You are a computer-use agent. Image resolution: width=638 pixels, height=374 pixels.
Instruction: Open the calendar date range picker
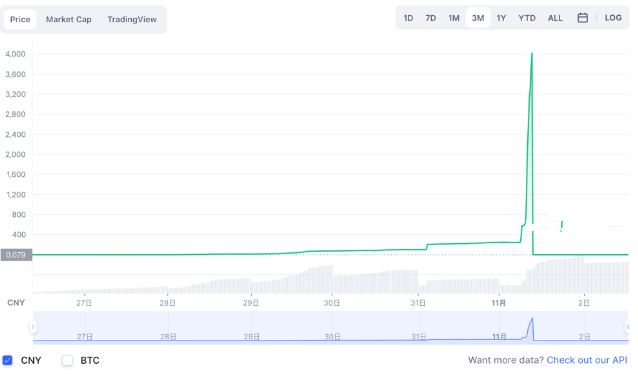coord(582,18)
